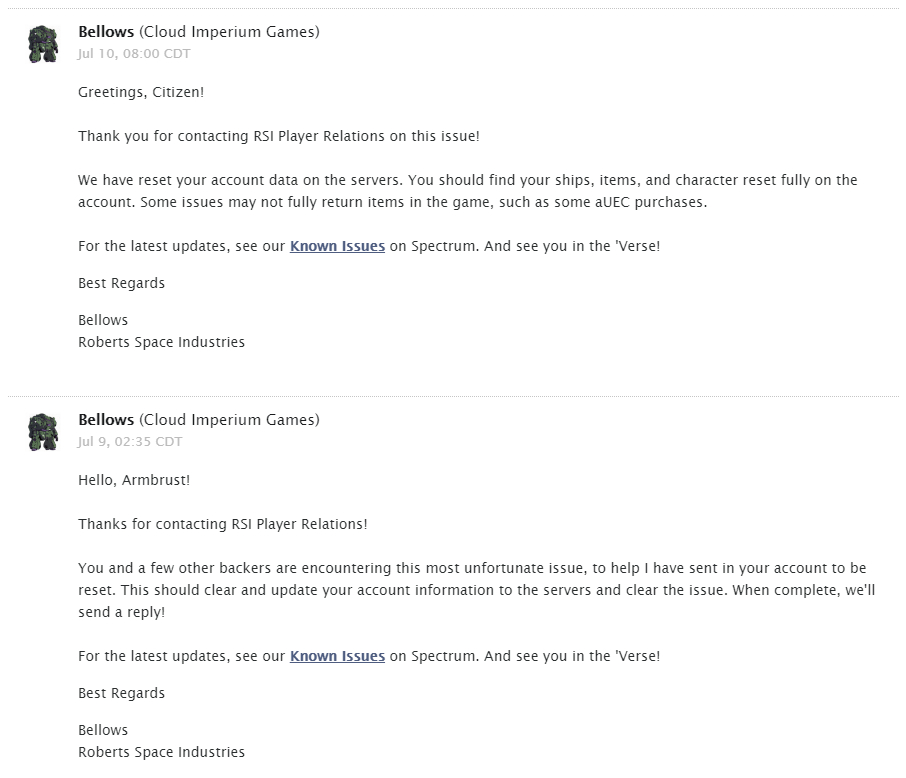Click the 'You and a few other backers' paragraph
This screenshot has height=778, width=906.
click(x=476, y=589)
